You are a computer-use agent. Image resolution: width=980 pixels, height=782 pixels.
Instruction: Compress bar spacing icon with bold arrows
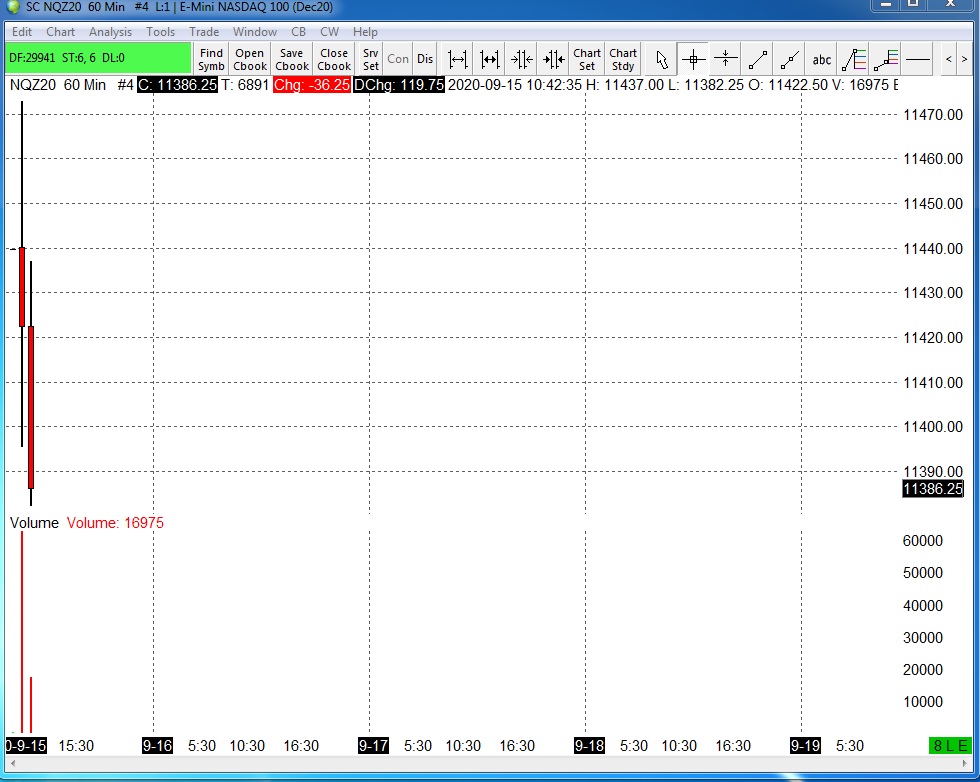(x=554, y=59)
